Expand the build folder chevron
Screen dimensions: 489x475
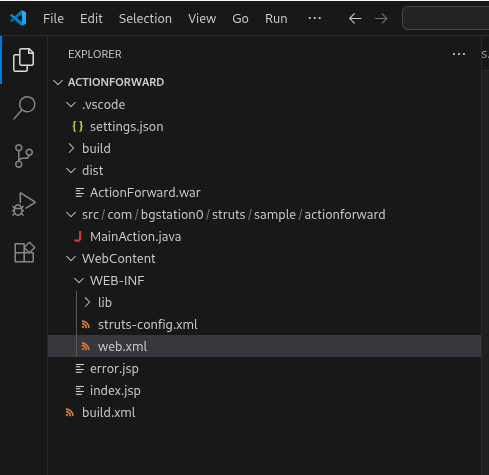[x=71, y=149]
